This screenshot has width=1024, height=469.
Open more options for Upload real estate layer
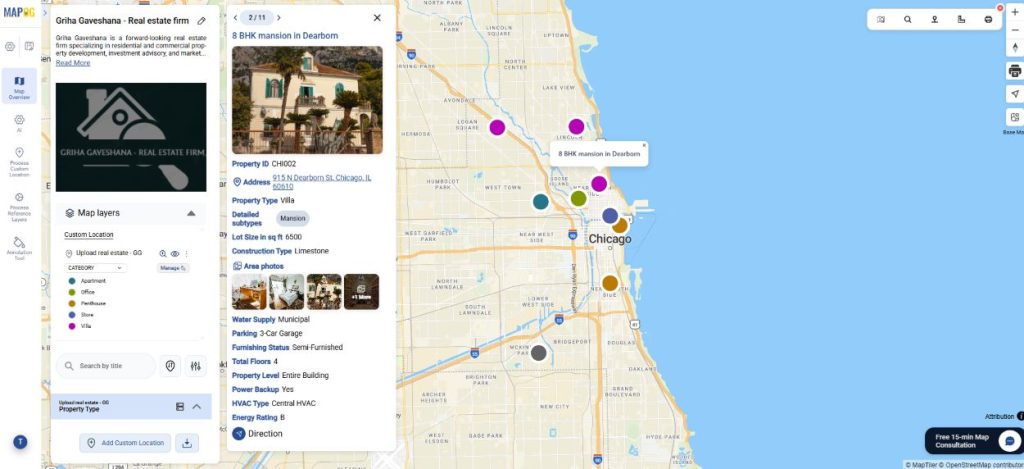tap(186, 253)
